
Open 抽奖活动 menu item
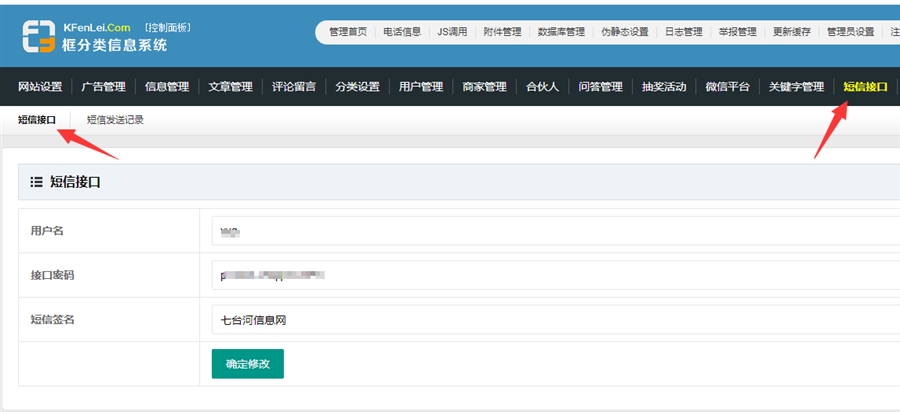point(664,87)
